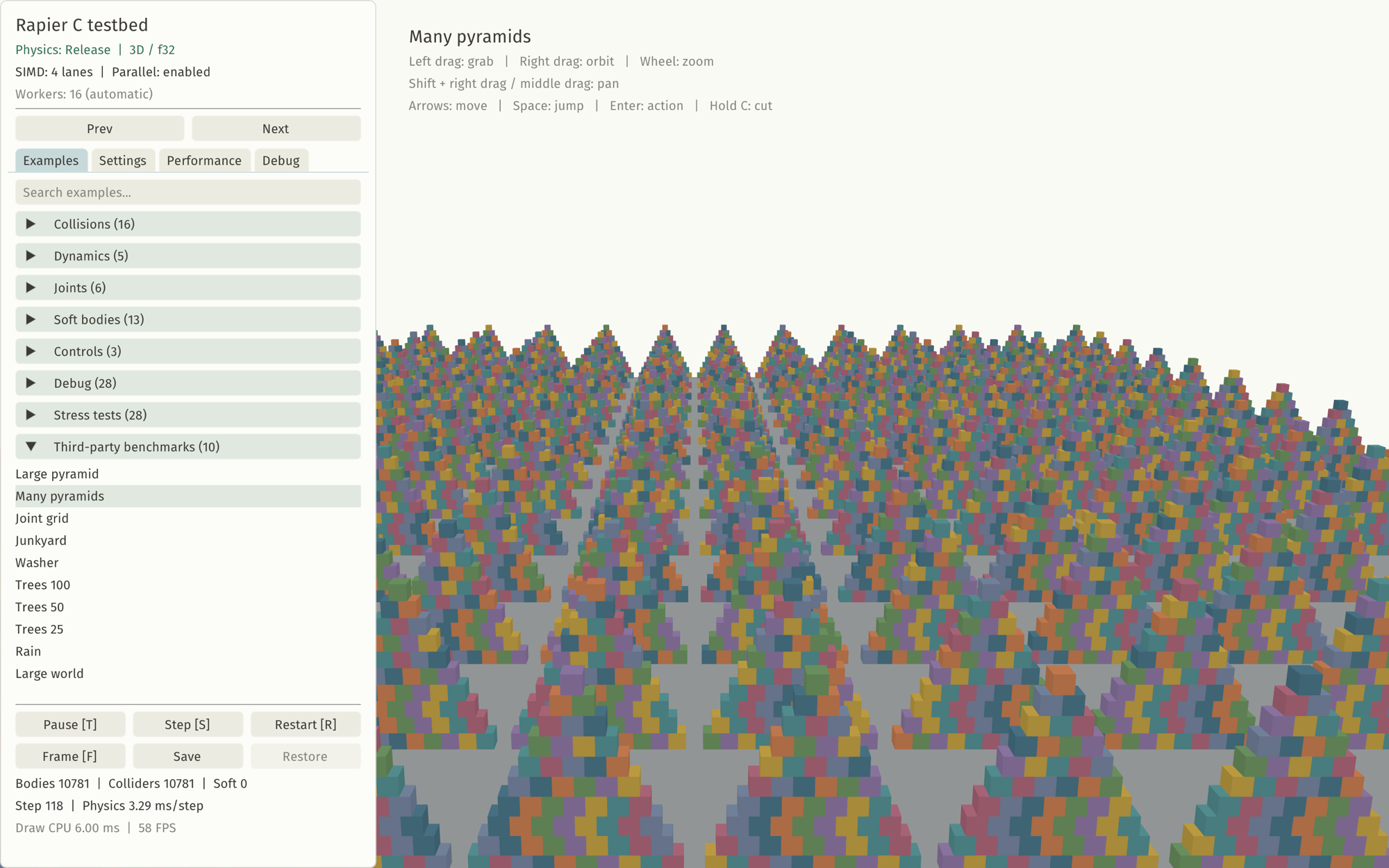Advance one step with Step [S]
This screenshot has height=868, width=1389.
click(x=188, y=724)
